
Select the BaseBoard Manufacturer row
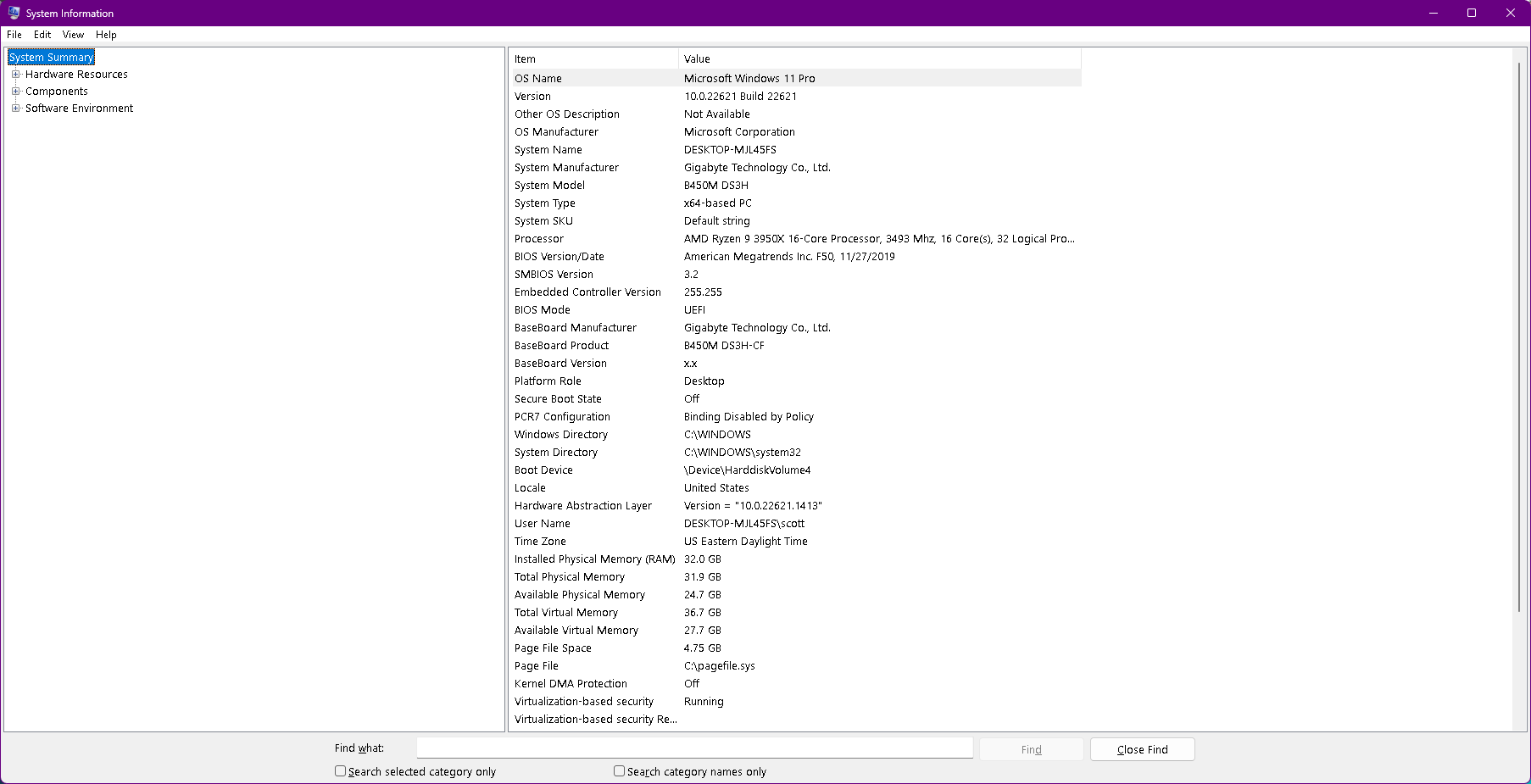[x=795, y=327]
